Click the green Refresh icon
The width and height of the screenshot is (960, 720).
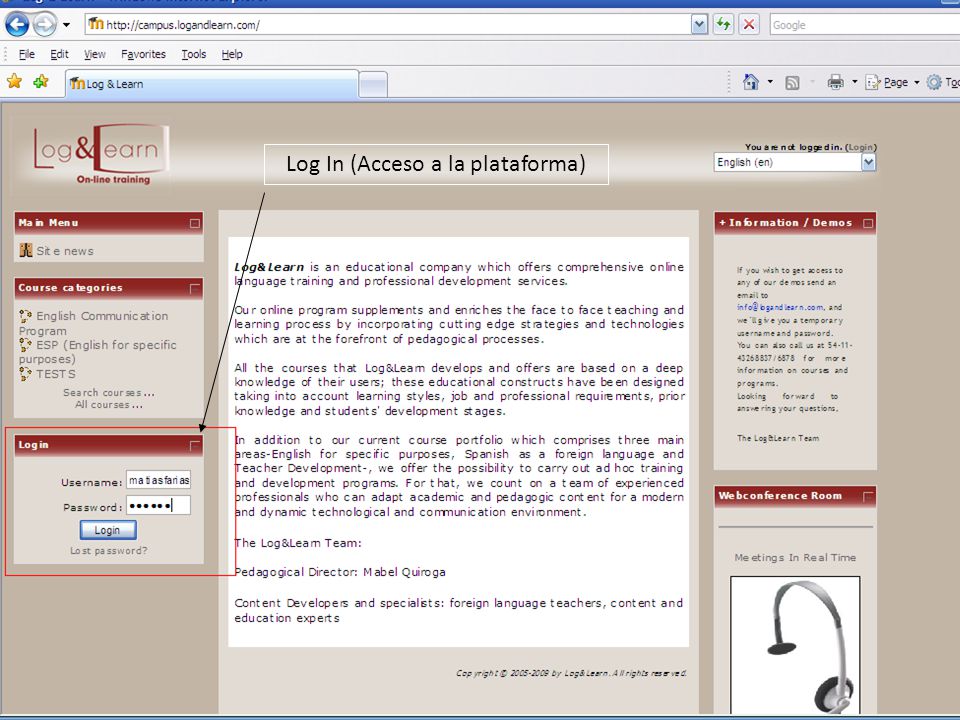point(724,24)
